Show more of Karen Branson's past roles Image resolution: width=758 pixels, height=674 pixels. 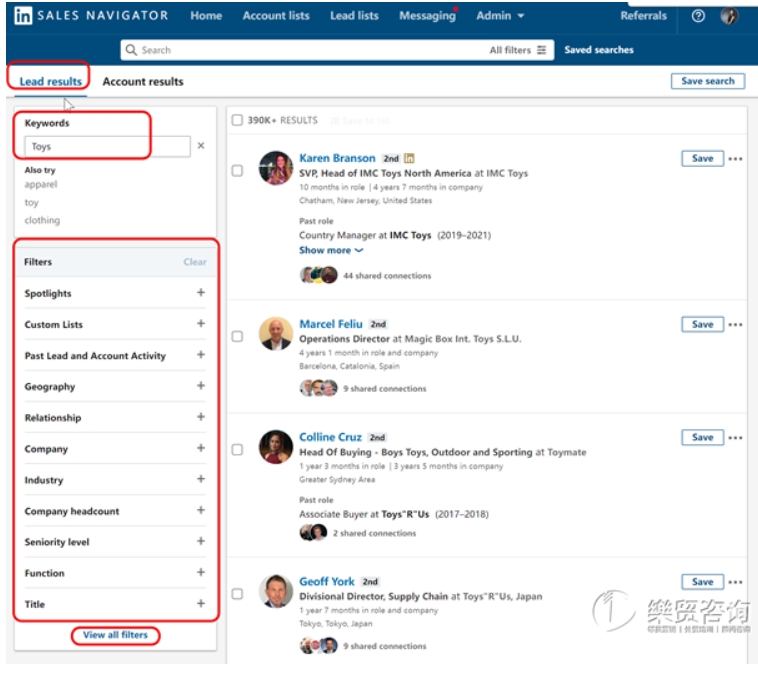pos(331,250)
